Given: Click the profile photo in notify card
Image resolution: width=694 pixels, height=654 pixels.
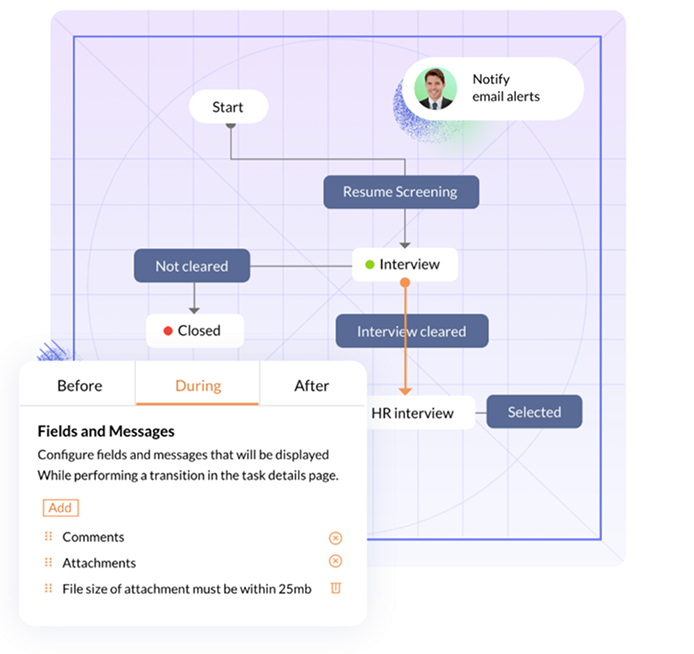Looking at the screenshot, I should pos(435,88).
